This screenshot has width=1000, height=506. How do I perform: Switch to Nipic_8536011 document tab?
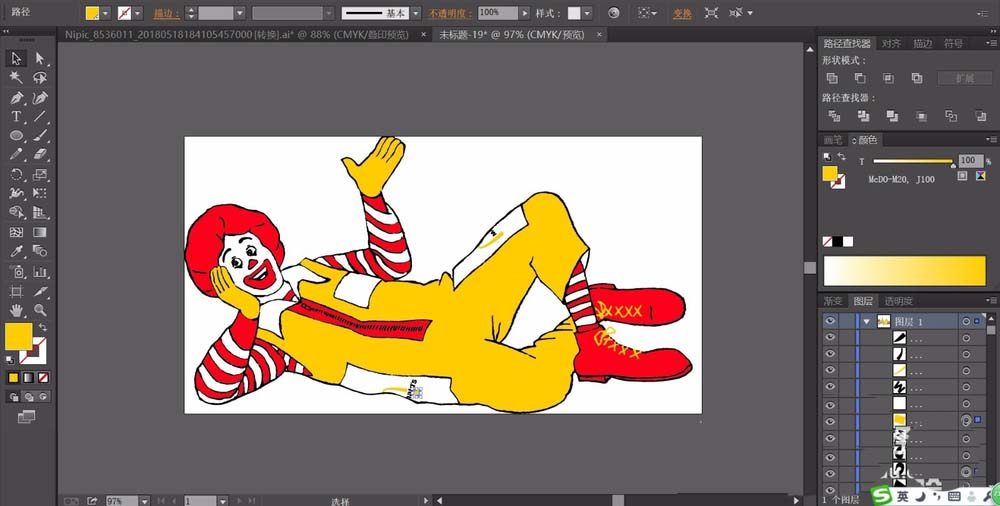click(x=236, y=35)
